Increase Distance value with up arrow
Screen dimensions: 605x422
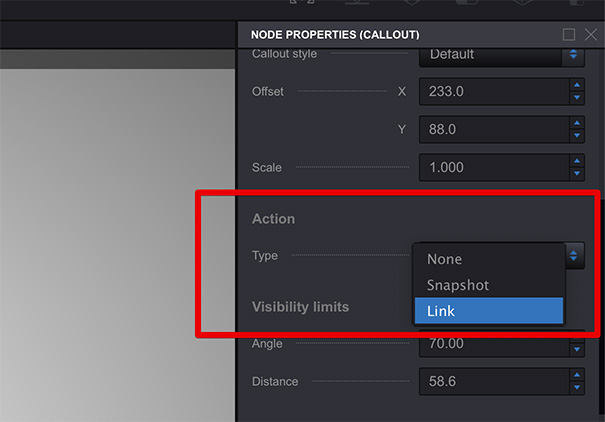[577, 375]
